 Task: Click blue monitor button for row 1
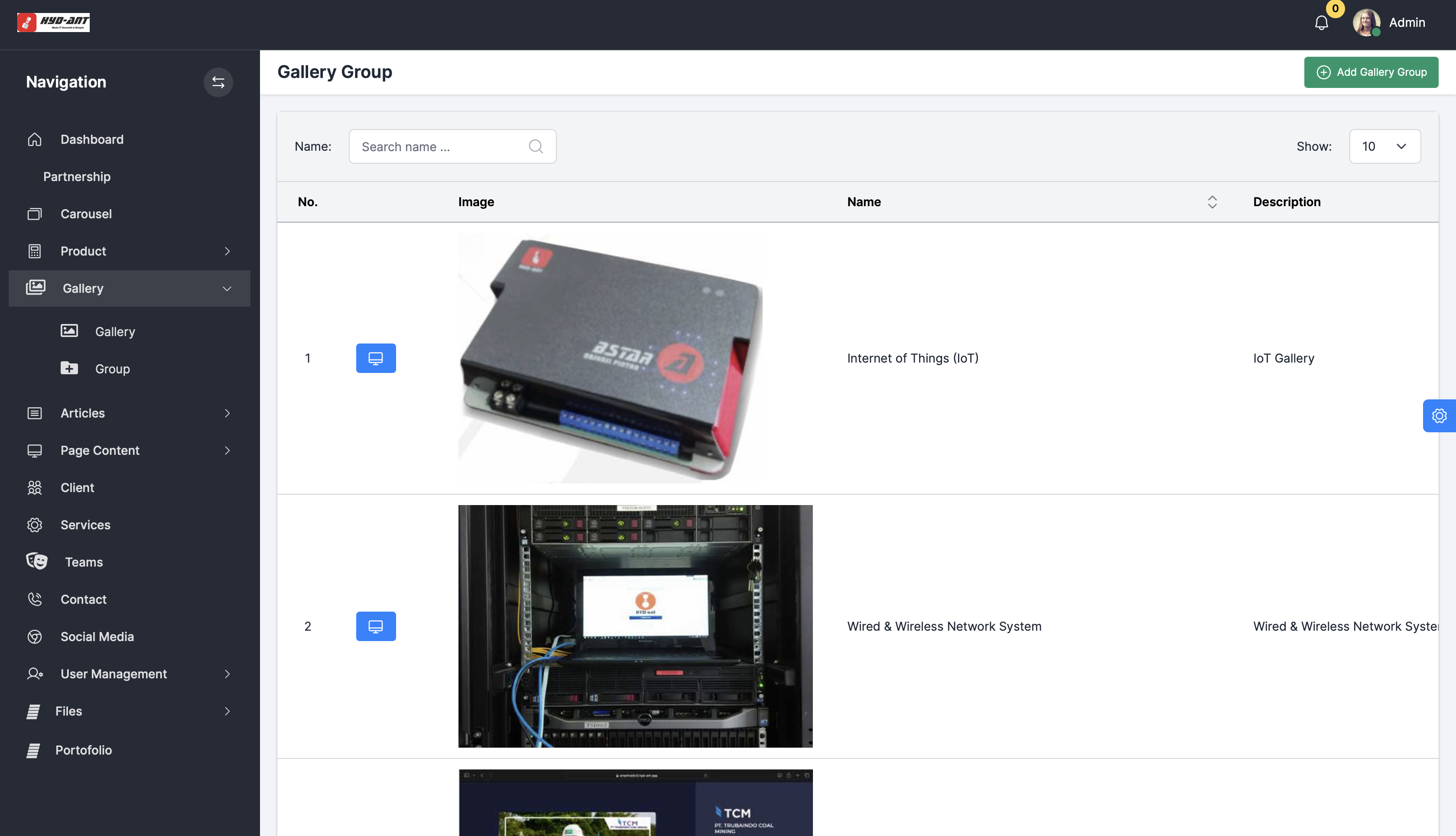(376, 358)
